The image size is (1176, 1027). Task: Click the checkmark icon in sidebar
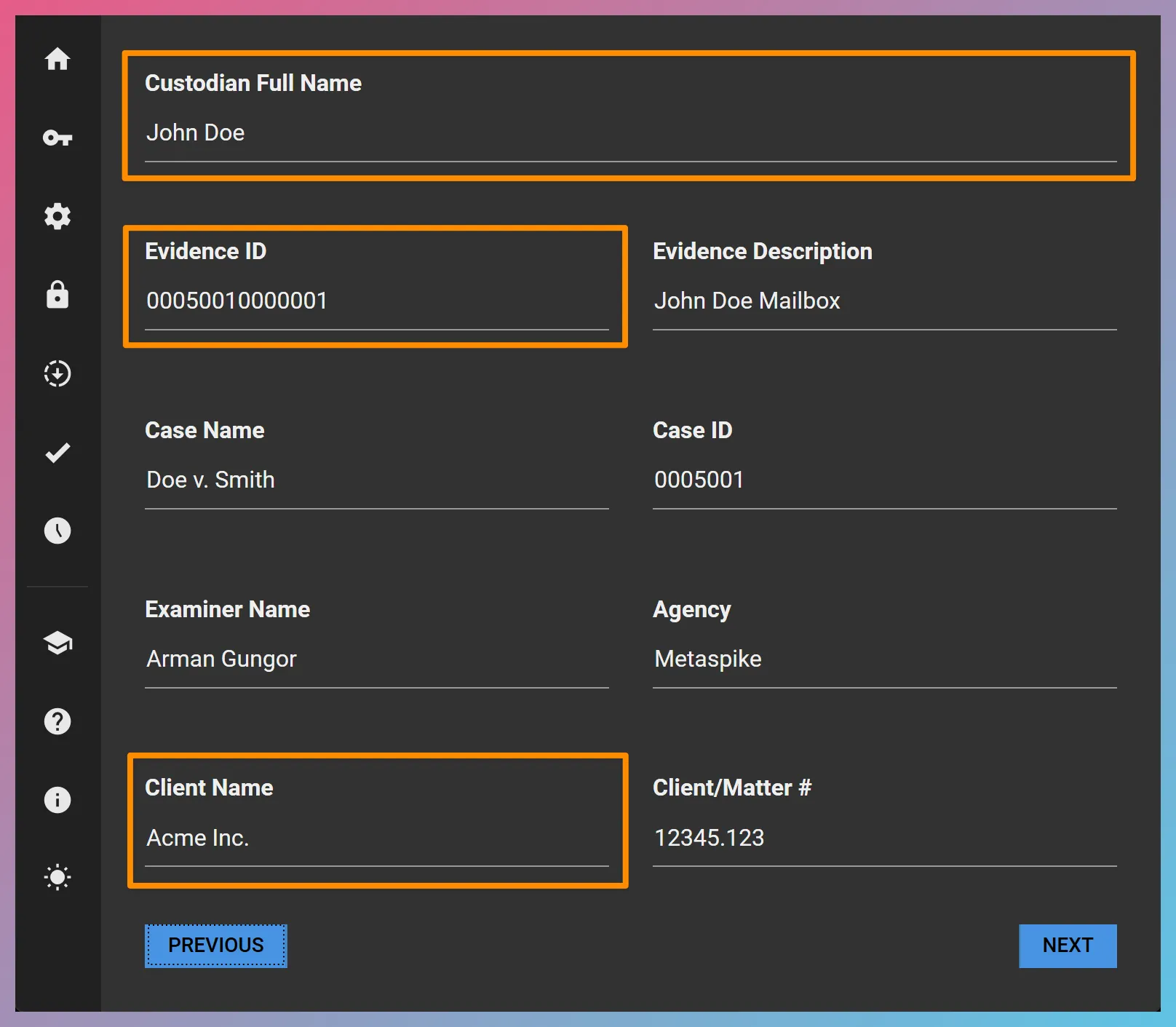[x=57, y=452]
